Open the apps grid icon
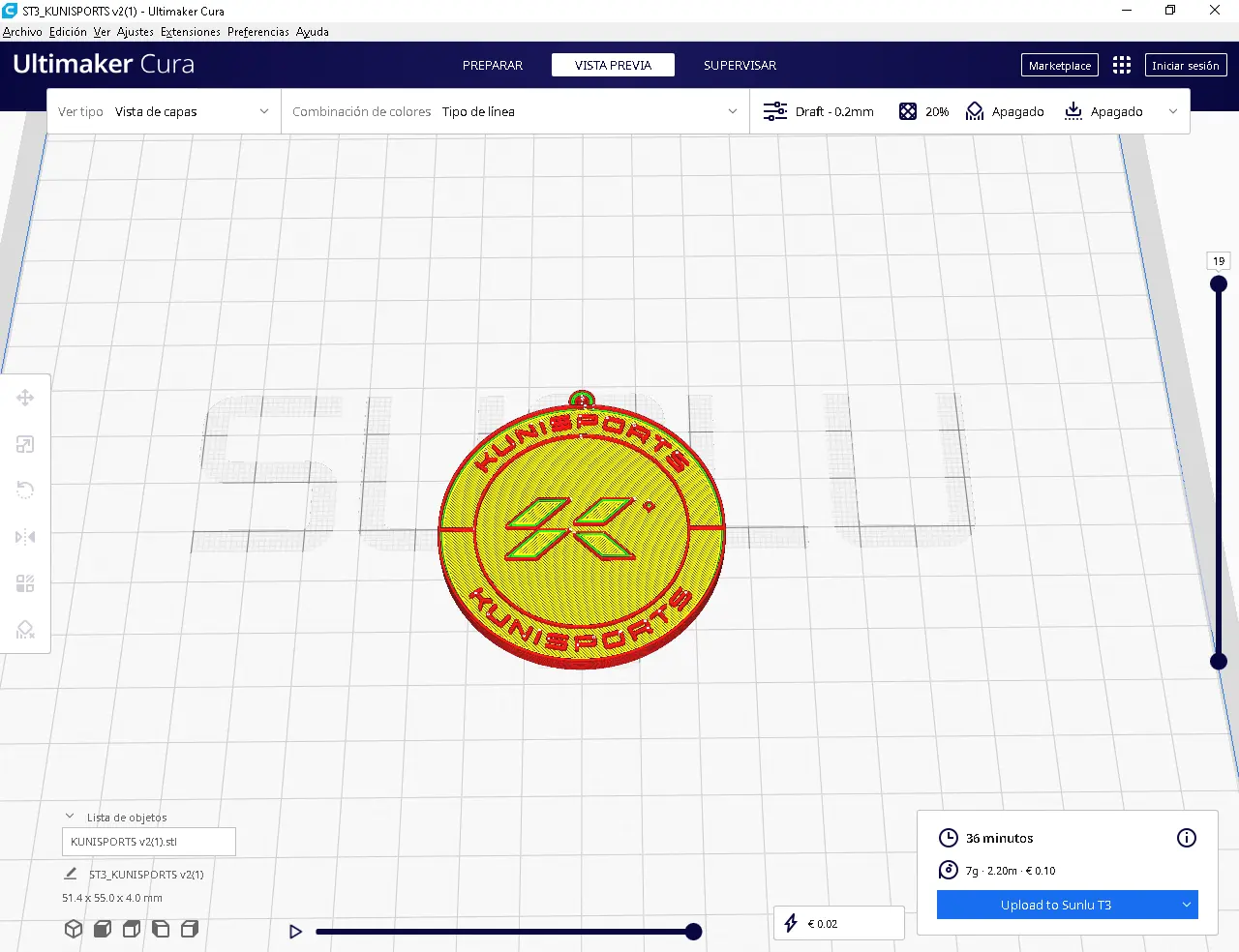Image resolution: width=1239 pixels, height=952 pixels. (x=1121, y=65)
